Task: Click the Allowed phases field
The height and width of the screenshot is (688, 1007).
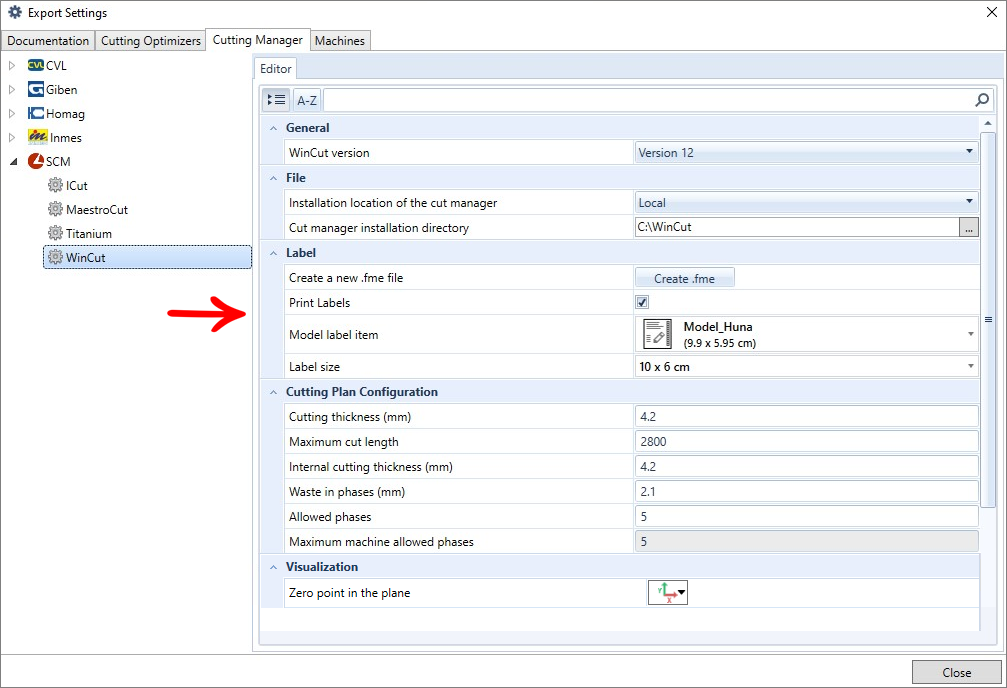Action: click(x=807, y=517)
